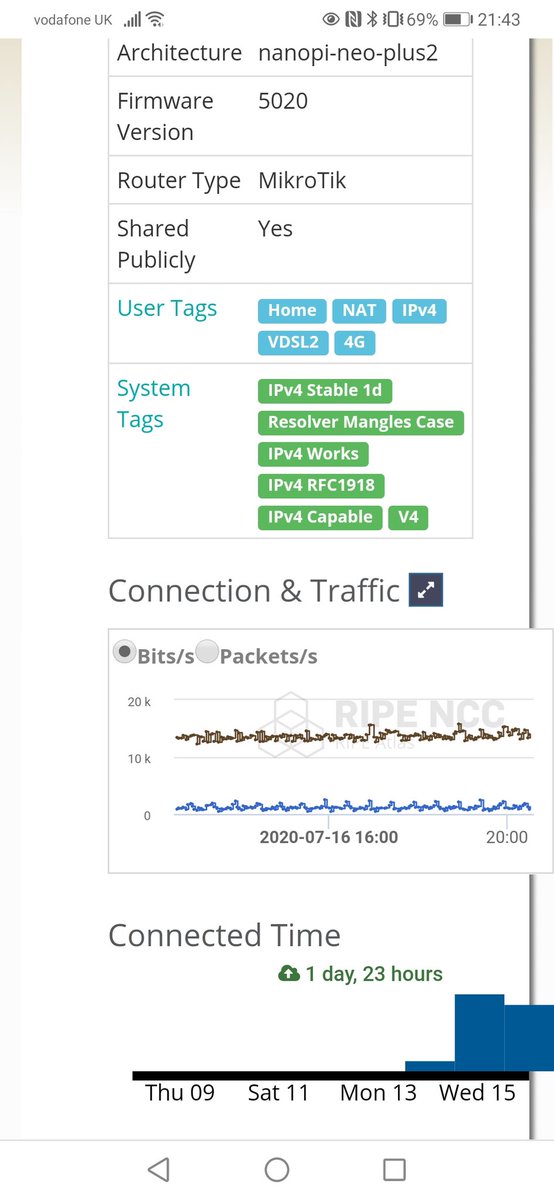
Task: Click the Bluetooth icon in status bar
Action: click(372, 19)
